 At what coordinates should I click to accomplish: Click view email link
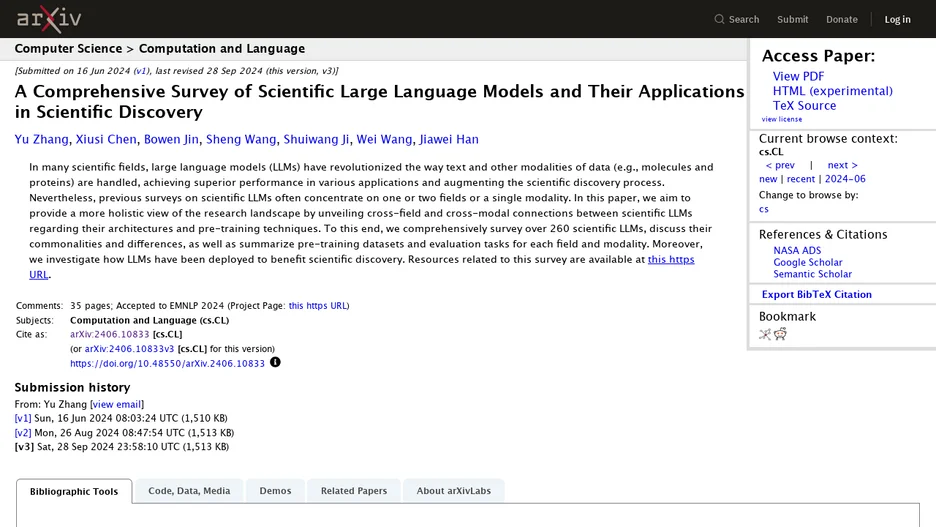pyautogui.click(x=117, y=404)
